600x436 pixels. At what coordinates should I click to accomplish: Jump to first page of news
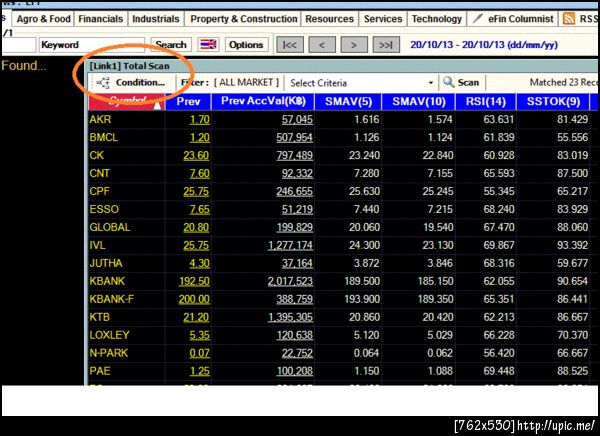[x=290, y=45]
